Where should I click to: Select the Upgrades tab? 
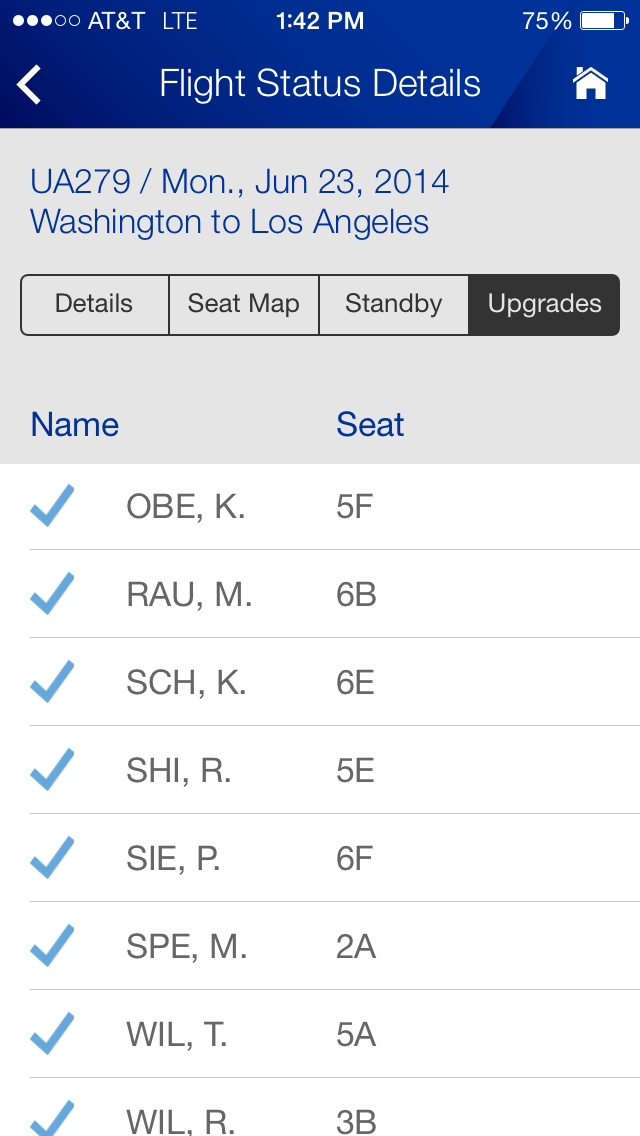coord(544,304)
